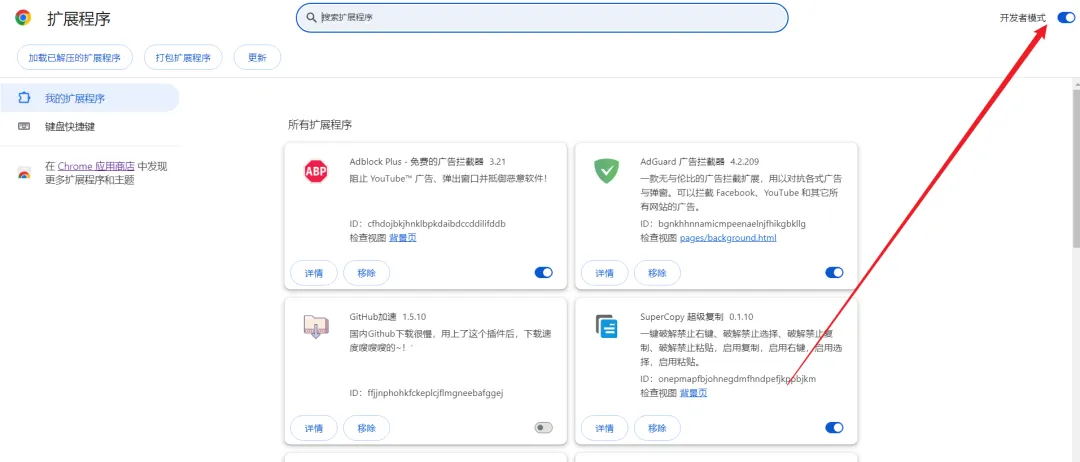Screen dimensions: 1080x462
Task: Click AdGuard ID bgnkhhnnamicmpeenaelnjfhikgbkllg
Action: 723,224
